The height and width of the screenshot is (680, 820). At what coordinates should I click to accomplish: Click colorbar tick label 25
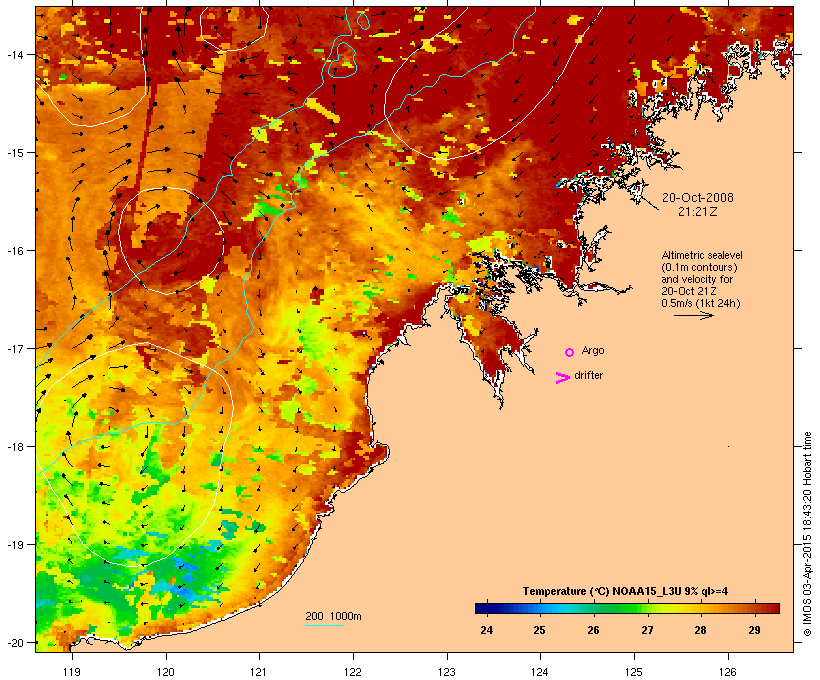tap(539, 630)
